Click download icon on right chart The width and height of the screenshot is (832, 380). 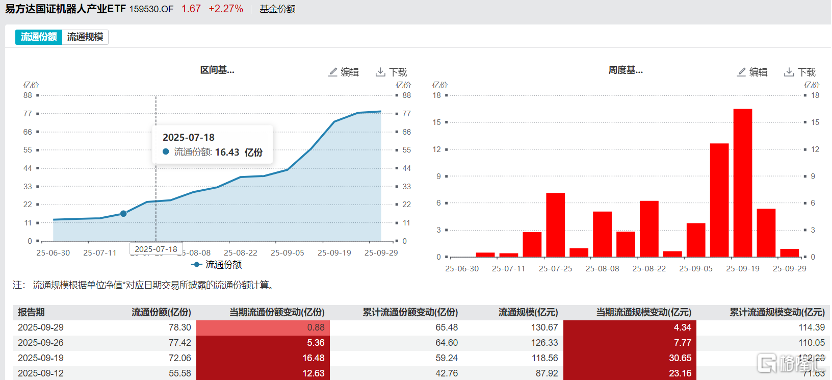tap(790, 72)
